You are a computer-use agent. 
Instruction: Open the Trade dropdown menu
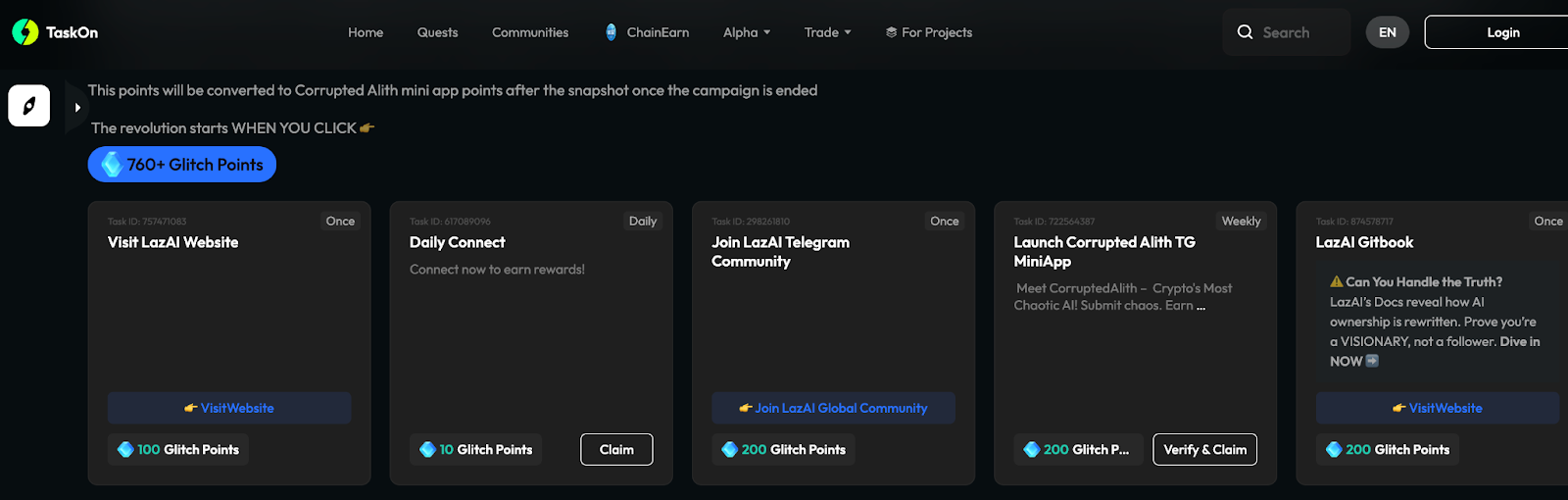[x=827, y=32]
